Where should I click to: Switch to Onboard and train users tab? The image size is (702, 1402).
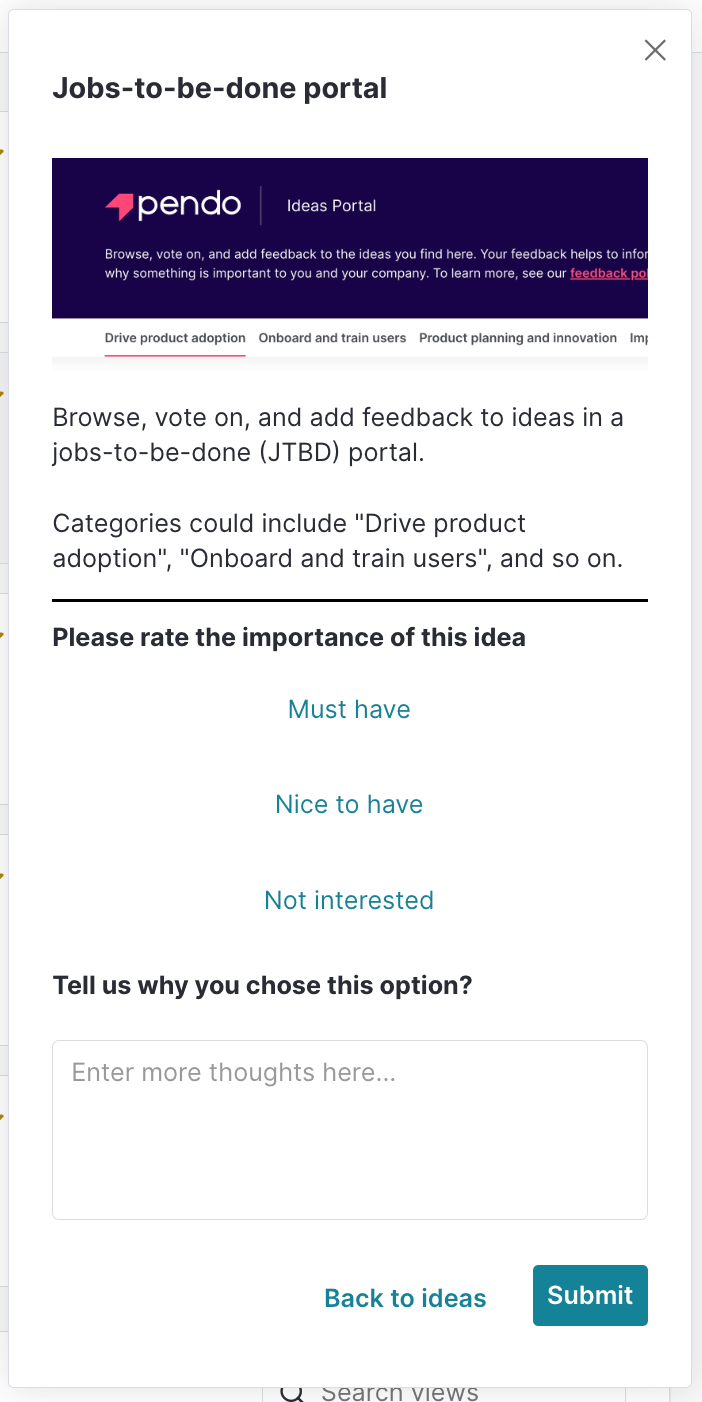[332, 338]
